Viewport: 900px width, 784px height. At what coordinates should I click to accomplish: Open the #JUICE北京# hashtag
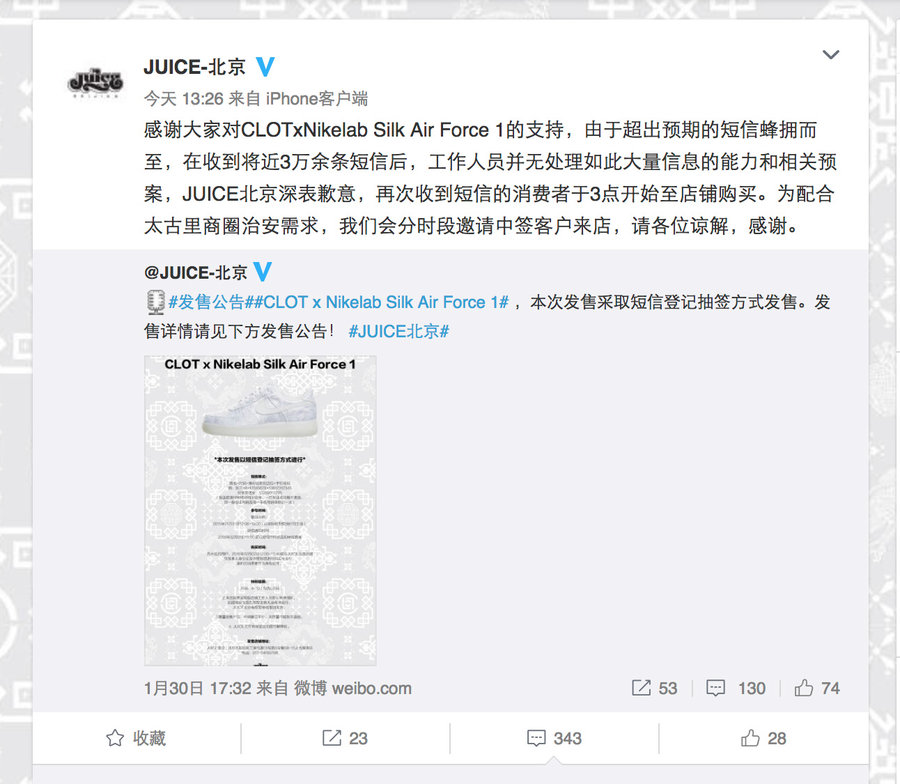coord(399,331)
